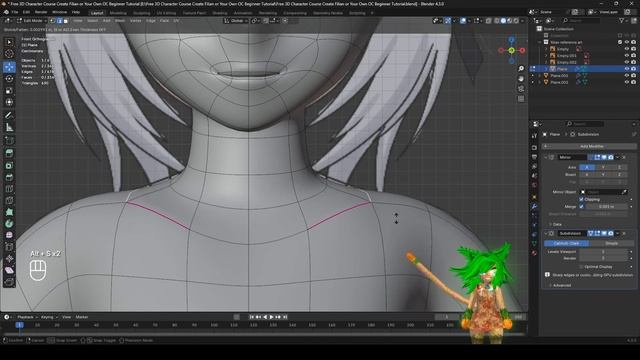Remove the Mirror modifier with its X button
The height and width of the screenshot is (360, 640).
tap(624, 157)
